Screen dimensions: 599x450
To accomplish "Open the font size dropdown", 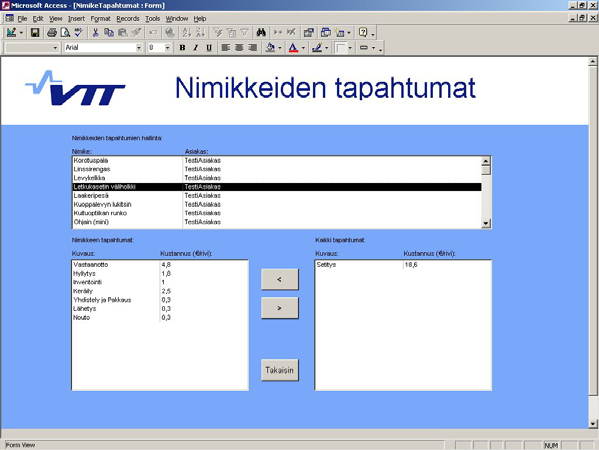I will (x=167, y=48).
